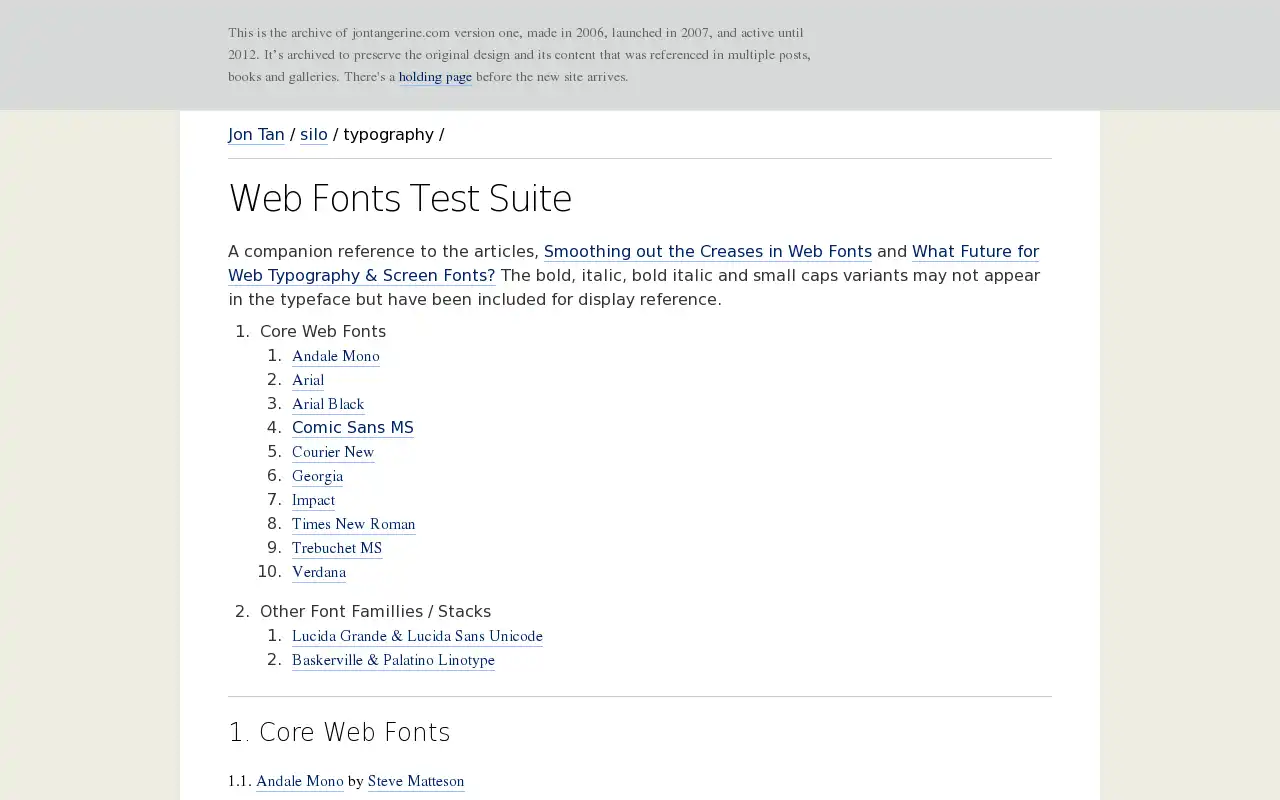Jump to the Courier New link
Image resolution: width=1280 pixels, height=800 pixels.
pos(333,452)
